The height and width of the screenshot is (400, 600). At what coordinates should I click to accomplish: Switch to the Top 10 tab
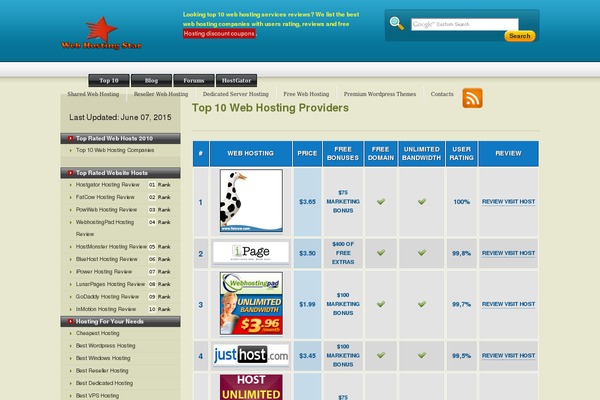109,80
